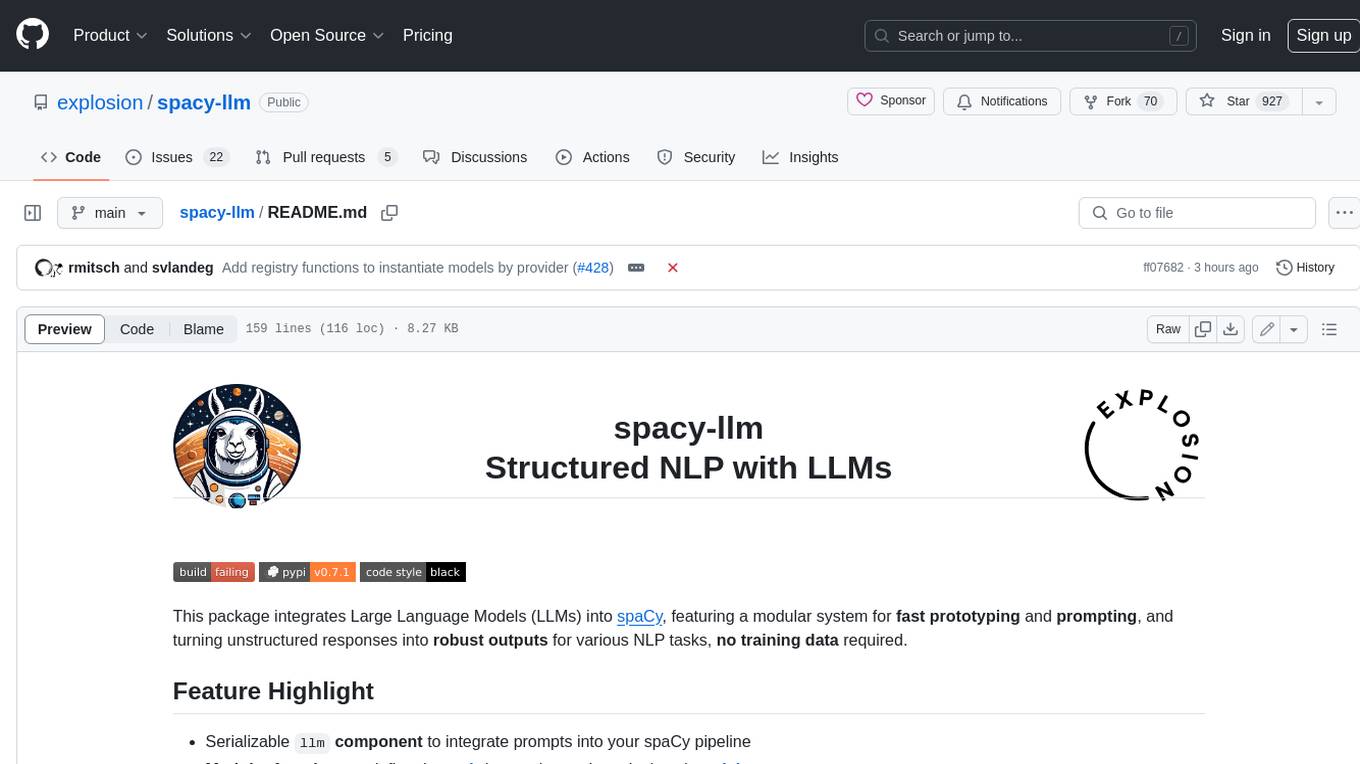Expand the file tree side panel
The width and height of the screenshot is (1360, 764).
click(x=33, y=213)
